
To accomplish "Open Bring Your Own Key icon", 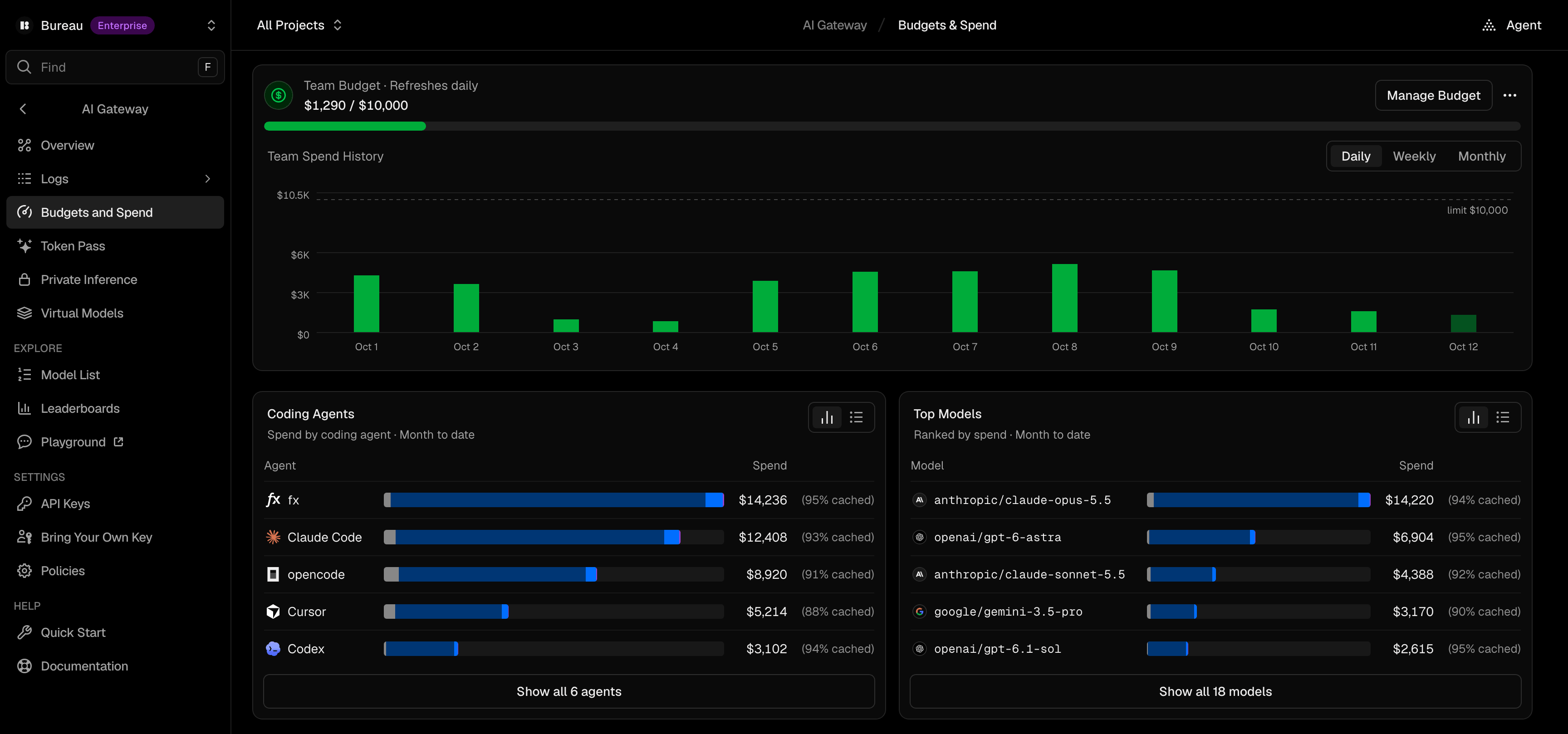I will (x=24, y=537).
